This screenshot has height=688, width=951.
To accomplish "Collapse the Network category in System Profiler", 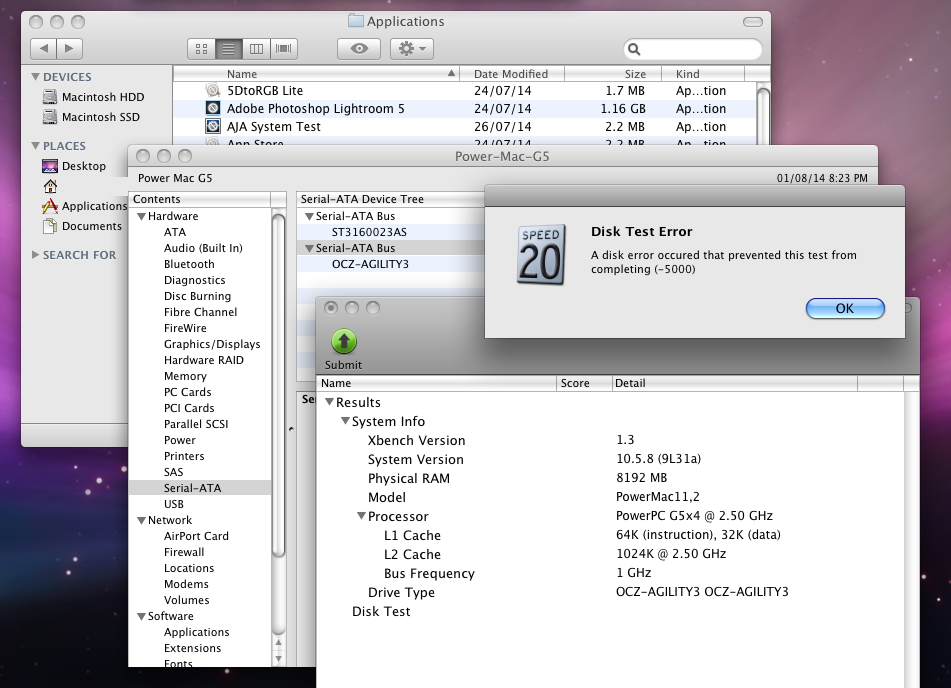I will click(141, 521).
